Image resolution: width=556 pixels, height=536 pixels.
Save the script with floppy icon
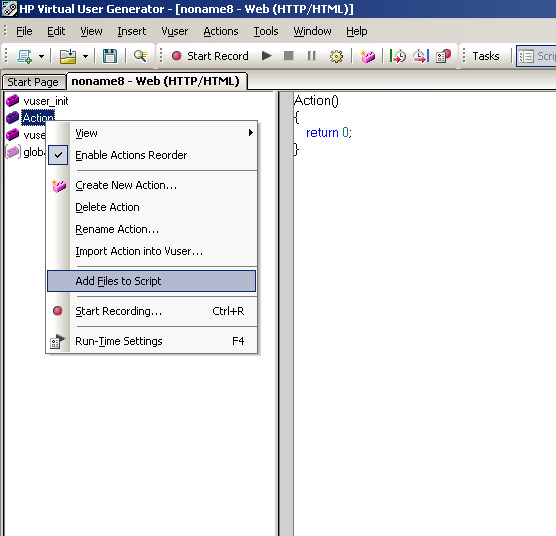[x=110, y=56]
